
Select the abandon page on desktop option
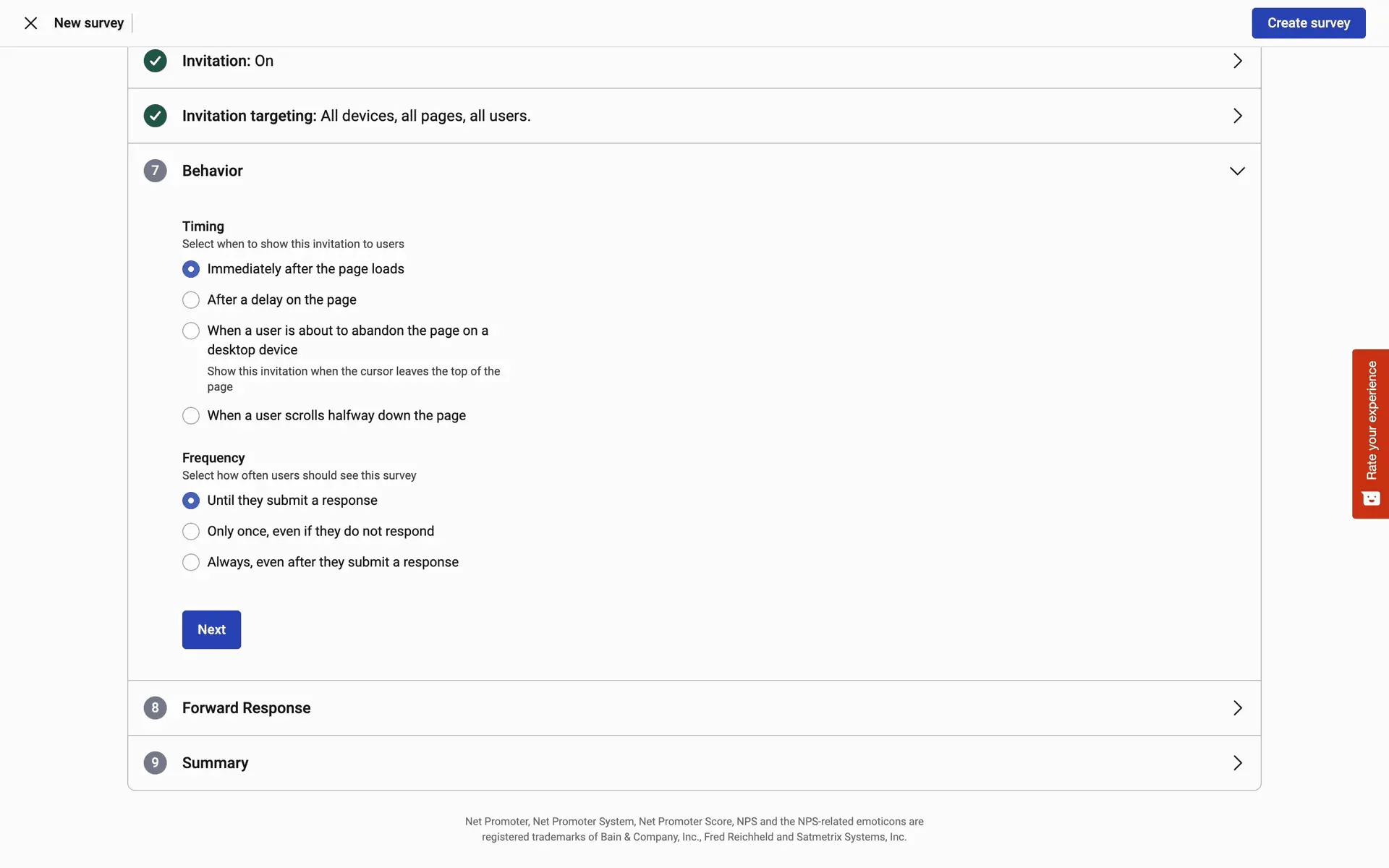click(x=191, y=331)
